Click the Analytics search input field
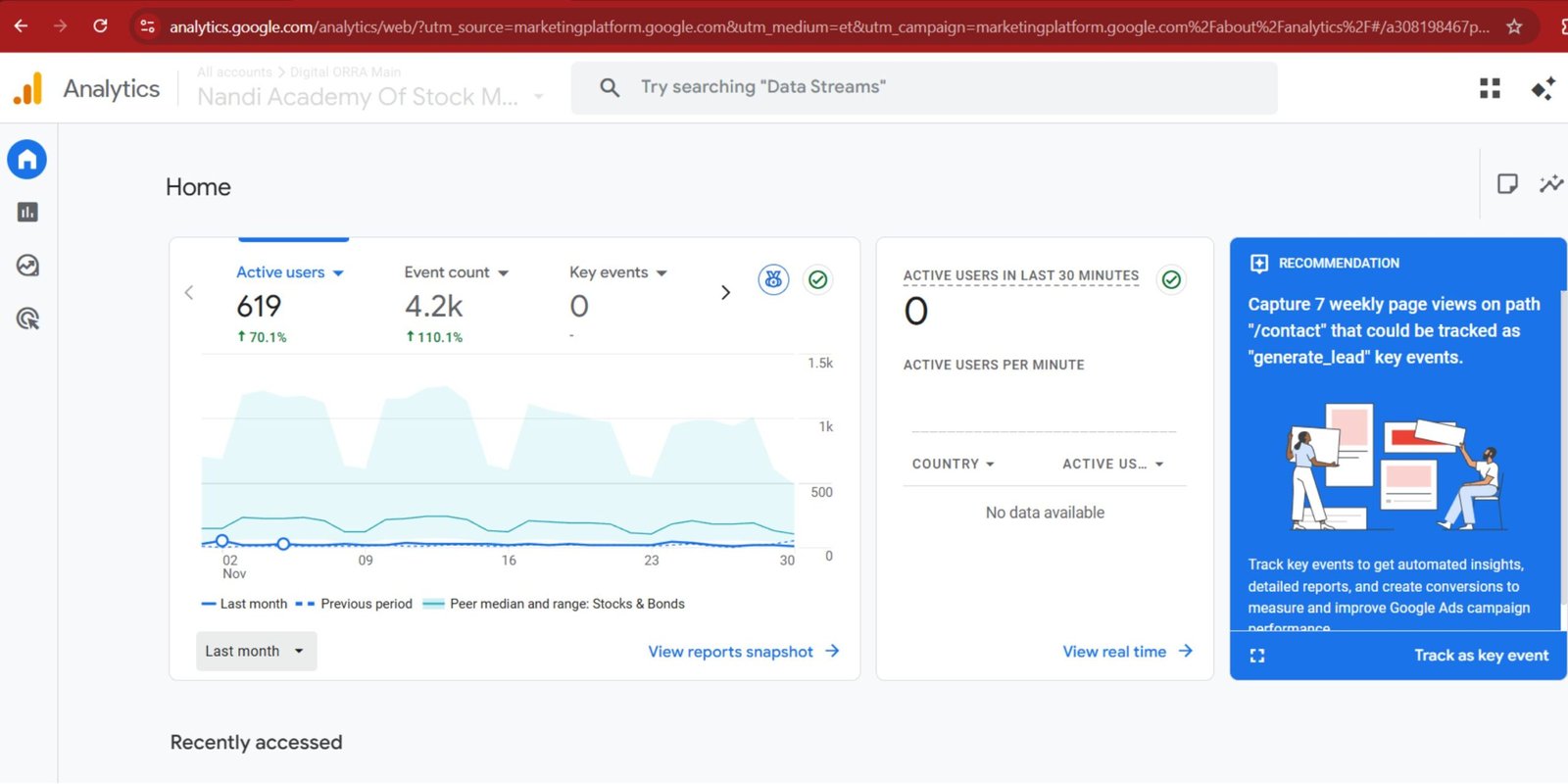 [923, 87]
